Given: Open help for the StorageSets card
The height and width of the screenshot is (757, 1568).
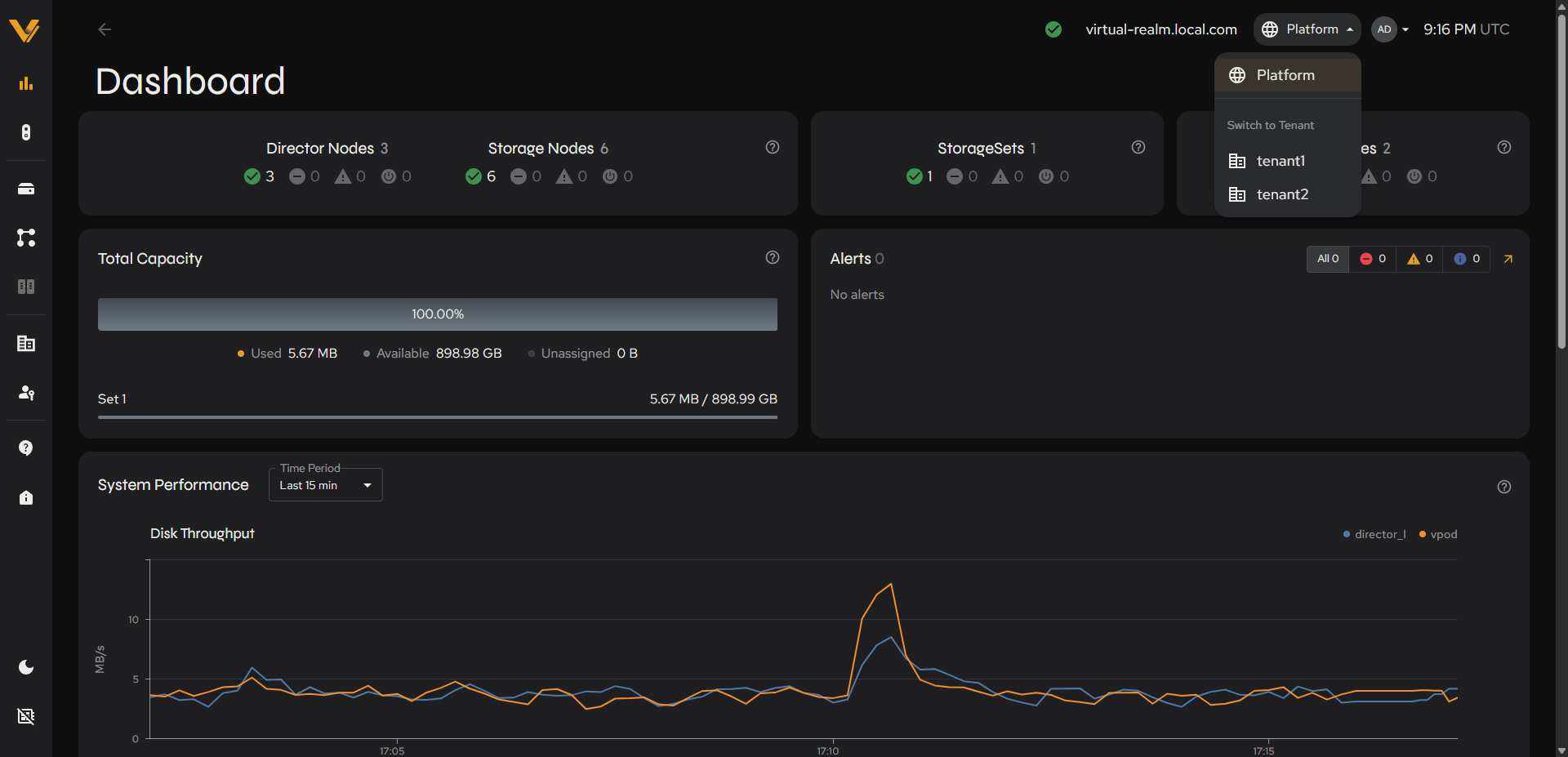Looking at the screenshot, I should pos(1138,147).
